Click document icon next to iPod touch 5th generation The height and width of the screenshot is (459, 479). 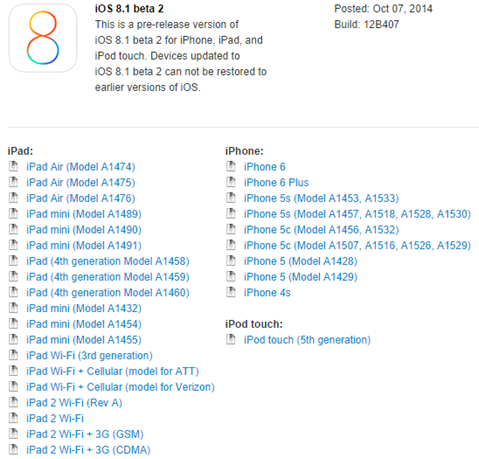point(231,339)
